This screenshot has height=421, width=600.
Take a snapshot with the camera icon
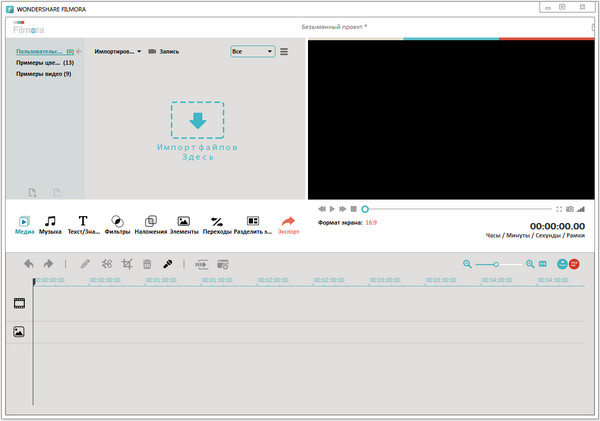click(x=570, y=209)
